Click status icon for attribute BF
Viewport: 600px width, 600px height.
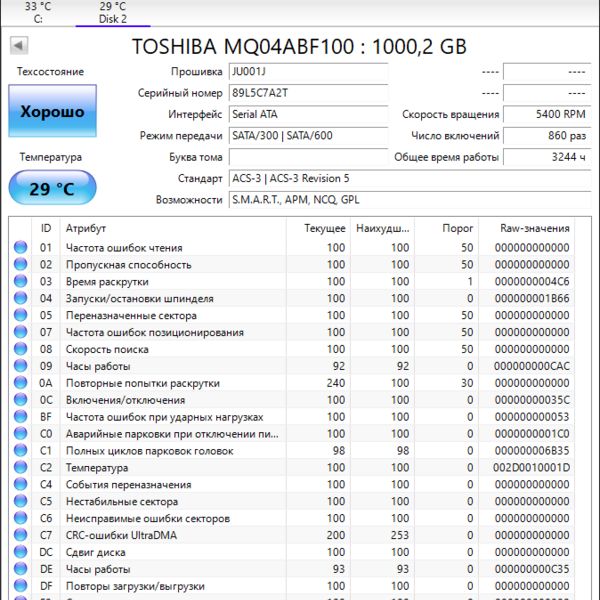coord(21,416)
